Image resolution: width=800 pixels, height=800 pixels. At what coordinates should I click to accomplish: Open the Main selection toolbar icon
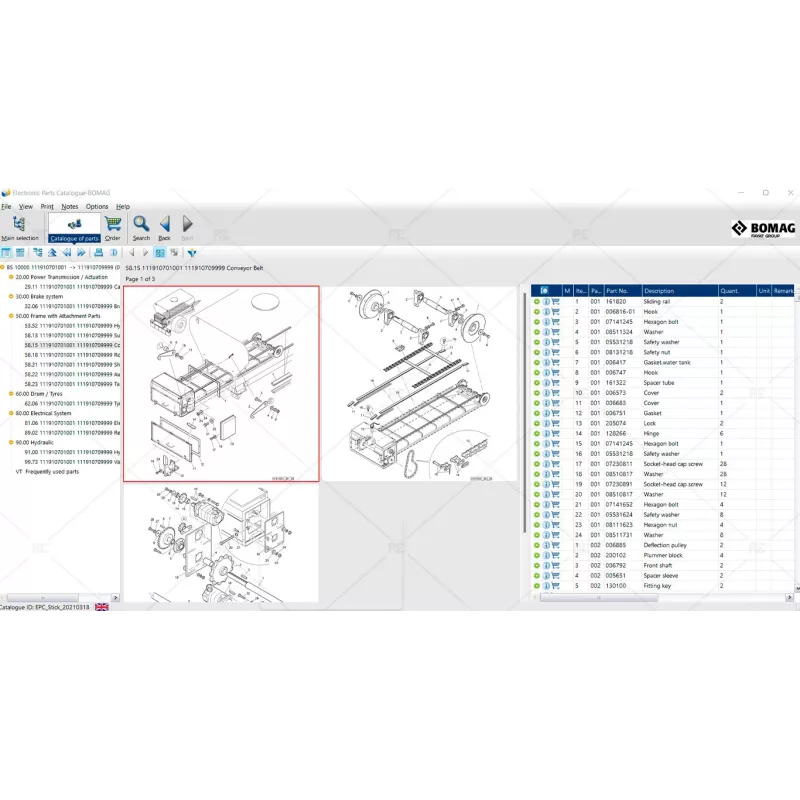tap(20, 225)
